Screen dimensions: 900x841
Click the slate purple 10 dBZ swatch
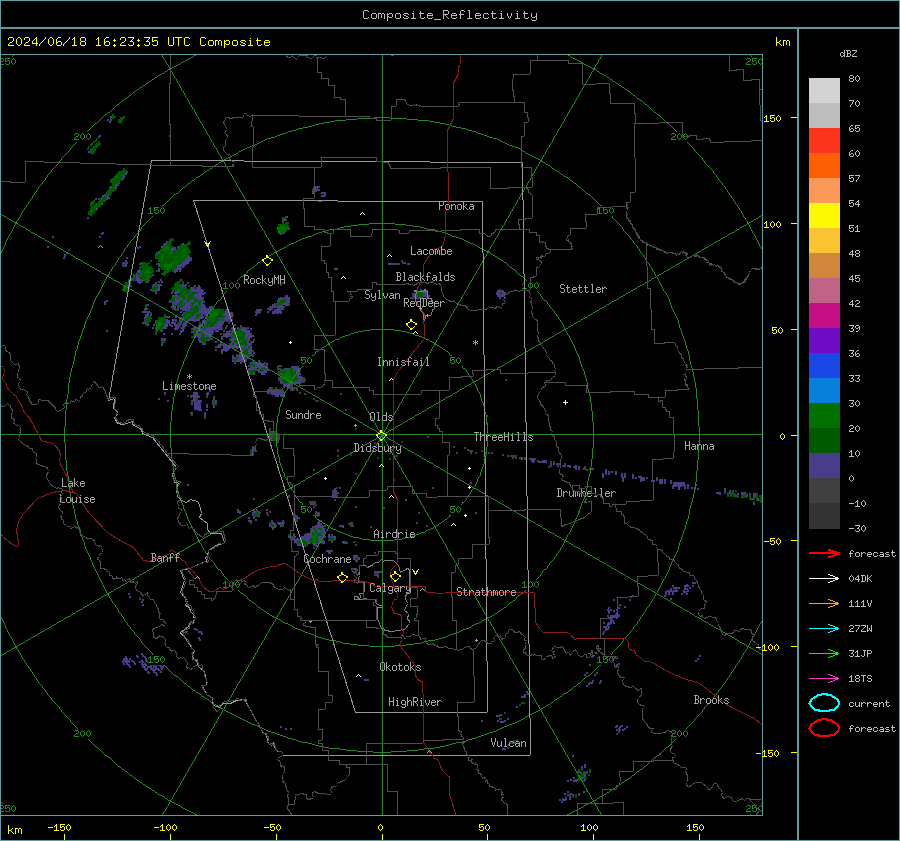tap(824, 465)
